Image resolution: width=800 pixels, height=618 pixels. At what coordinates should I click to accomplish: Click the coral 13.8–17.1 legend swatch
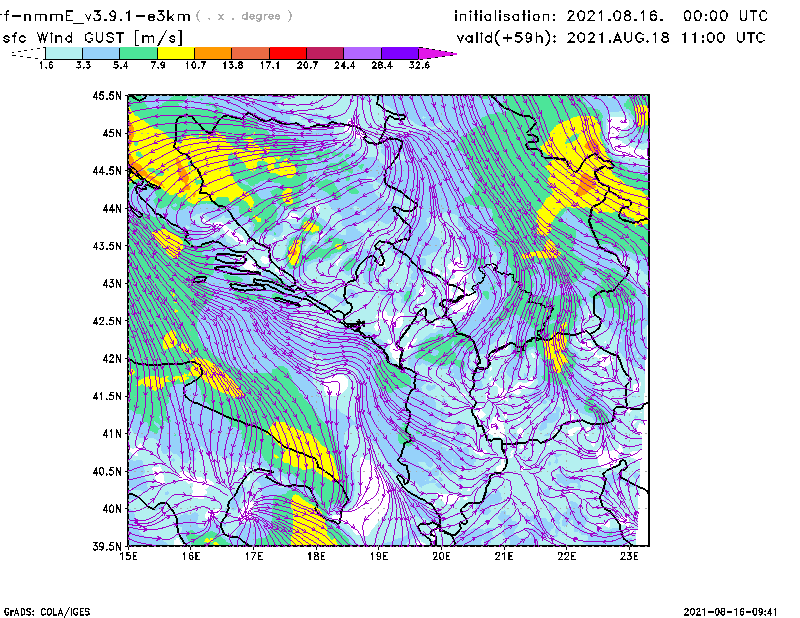(251, 53)
